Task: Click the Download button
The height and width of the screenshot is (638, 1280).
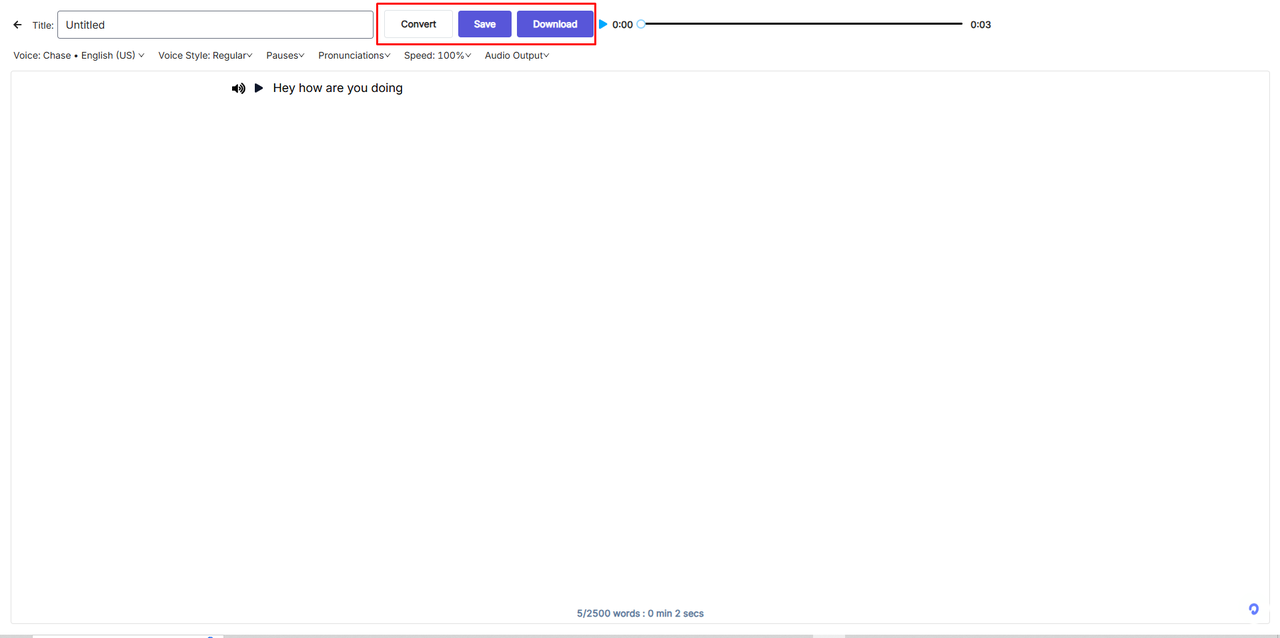Action: (555, 24)
